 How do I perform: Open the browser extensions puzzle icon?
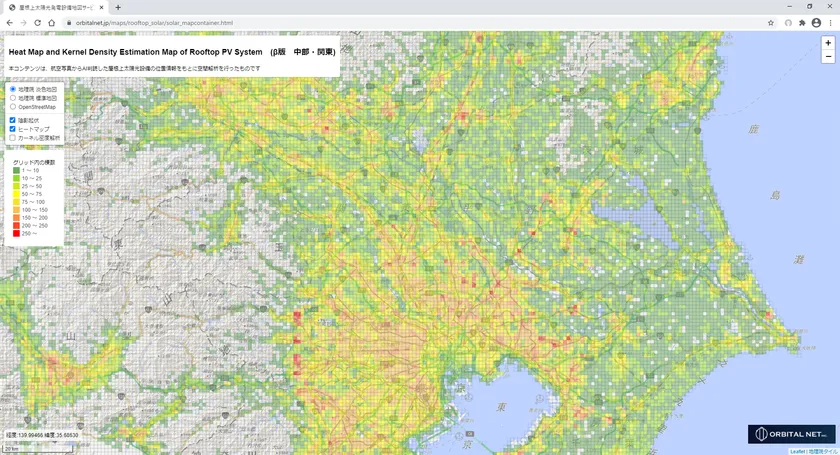801,22
